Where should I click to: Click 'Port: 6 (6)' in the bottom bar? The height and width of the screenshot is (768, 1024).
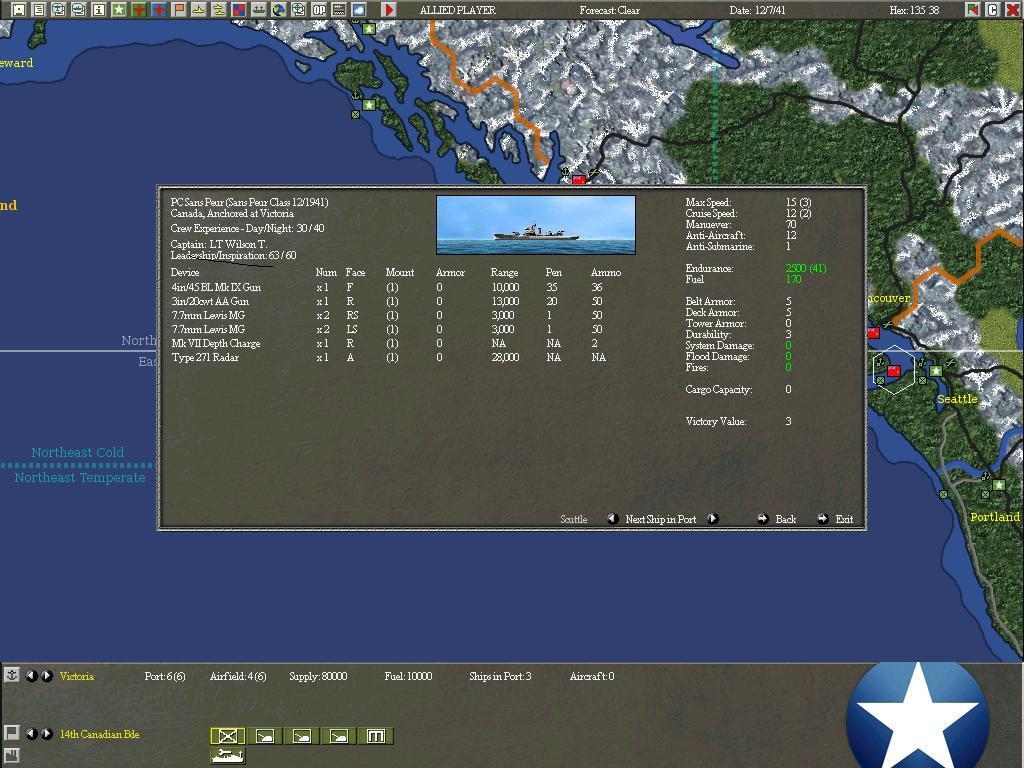tap(165, 676)
